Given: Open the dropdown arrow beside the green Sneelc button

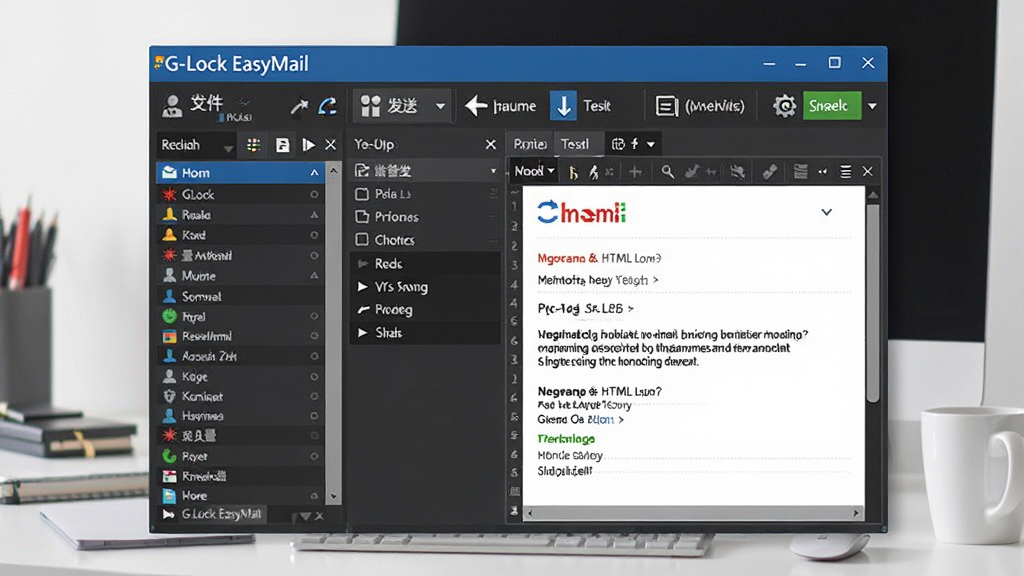Looking at the screenshot, I should point(872,106).
